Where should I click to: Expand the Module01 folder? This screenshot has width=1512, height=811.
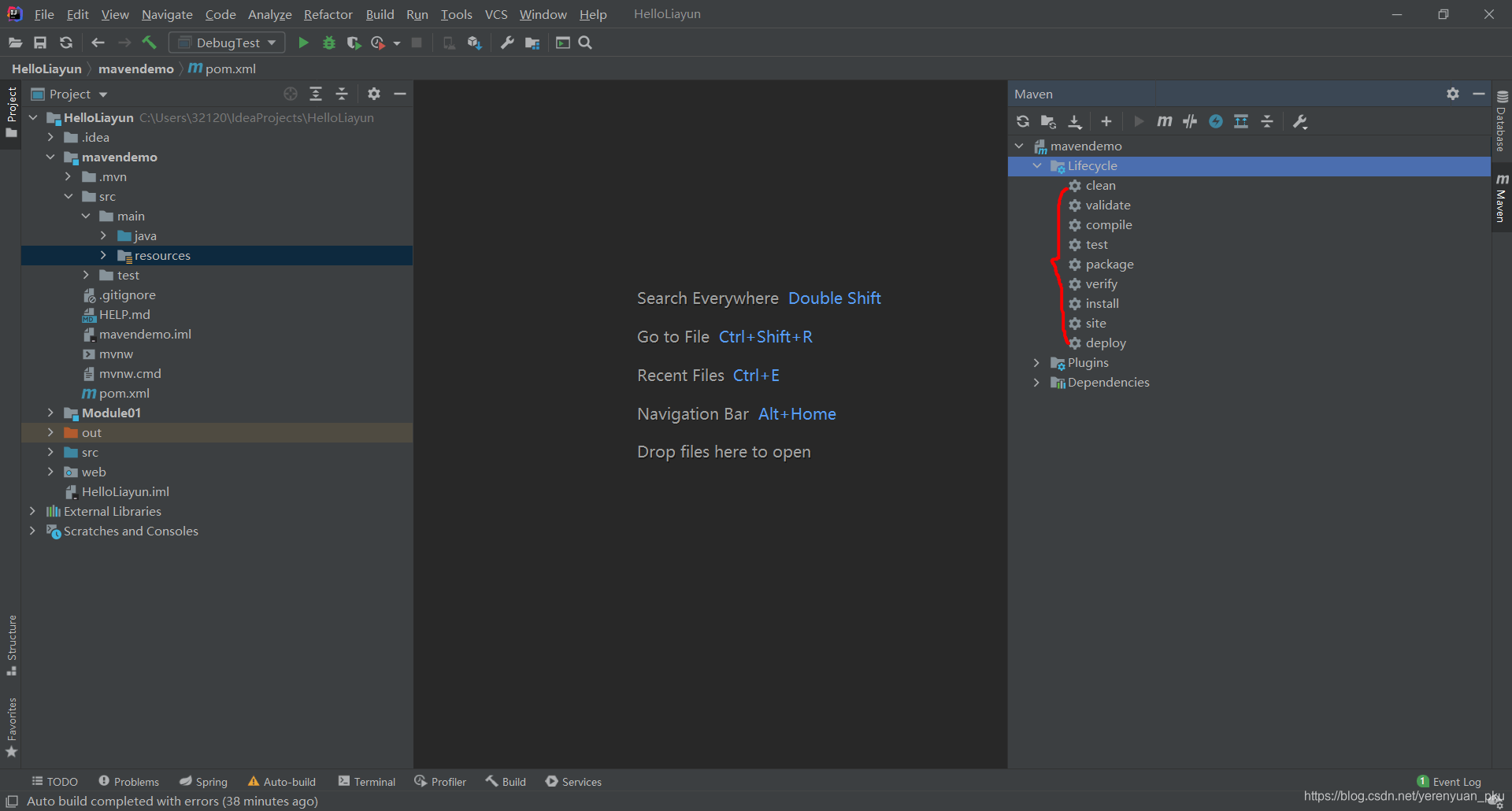click(50, 413)
